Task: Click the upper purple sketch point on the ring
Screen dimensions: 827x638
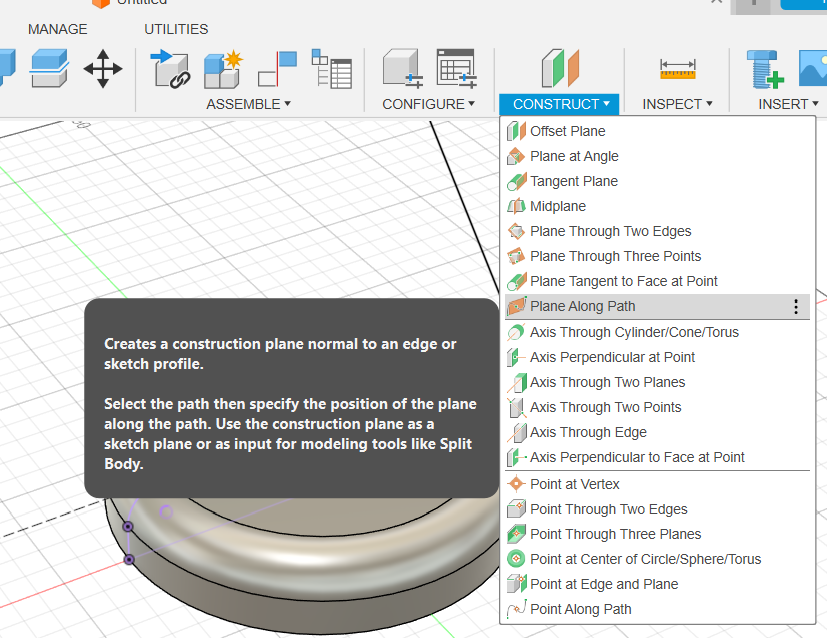Action: coord(128,526)
